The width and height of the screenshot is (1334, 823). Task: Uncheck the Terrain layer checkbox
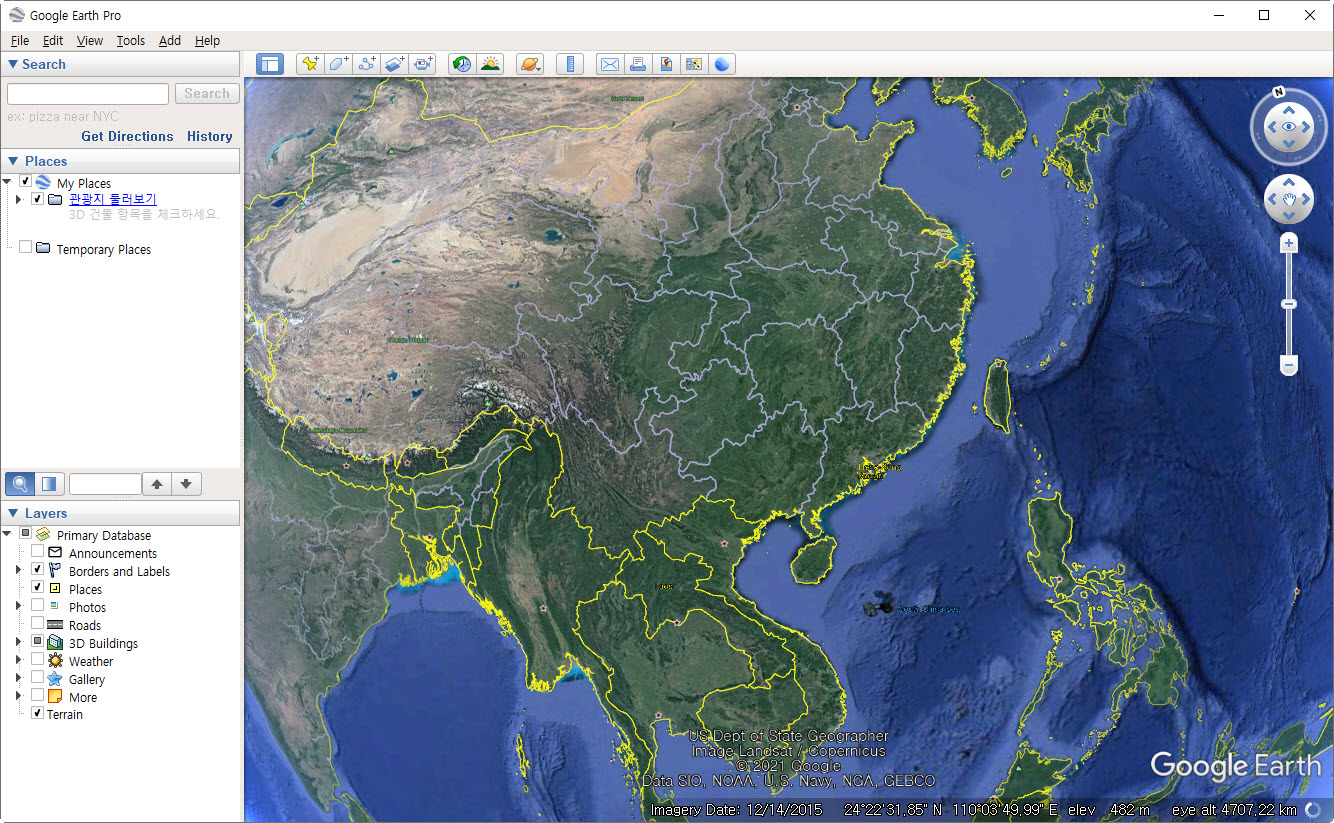(37, 713)
